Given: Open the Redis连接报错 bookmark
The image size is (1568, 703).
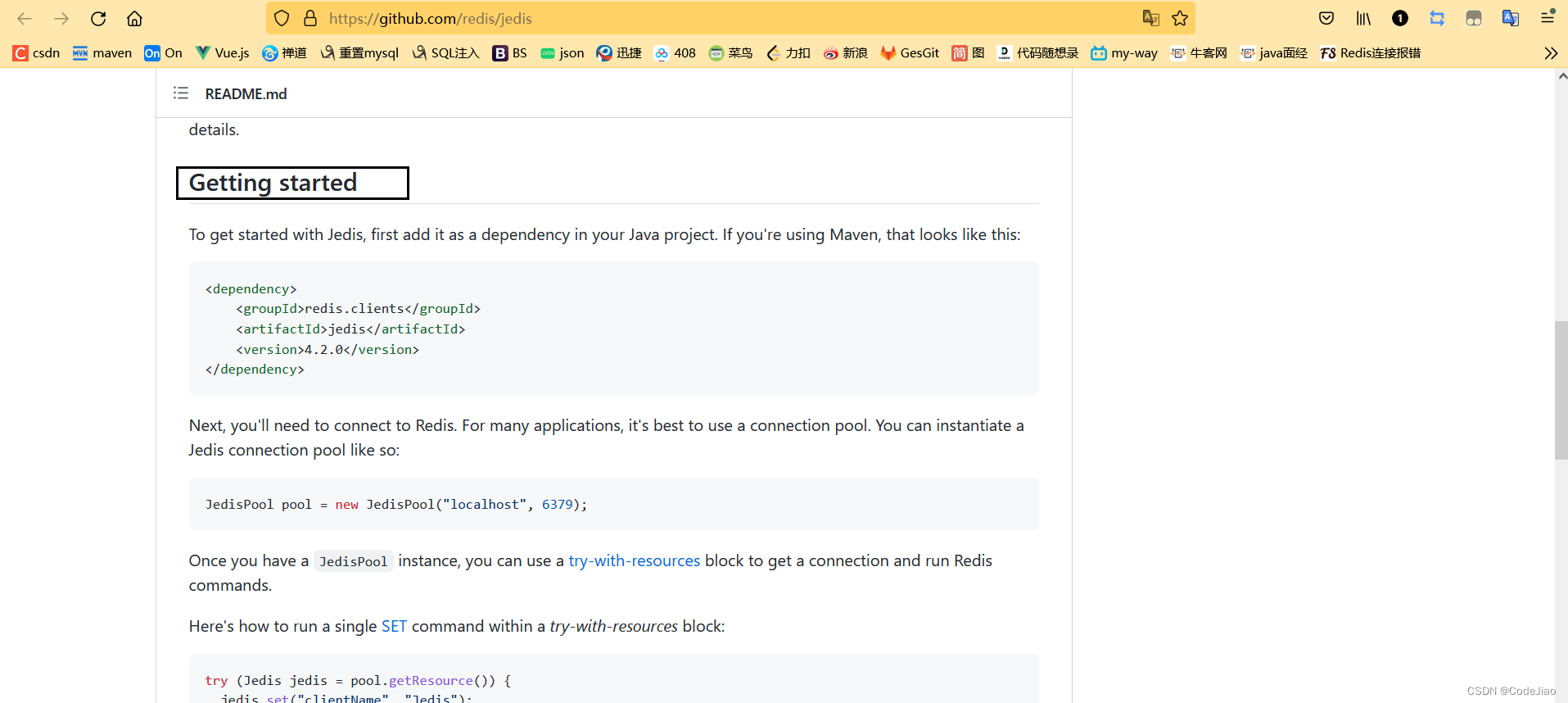Looking at the screenshot, I should tap(1370, 53).
